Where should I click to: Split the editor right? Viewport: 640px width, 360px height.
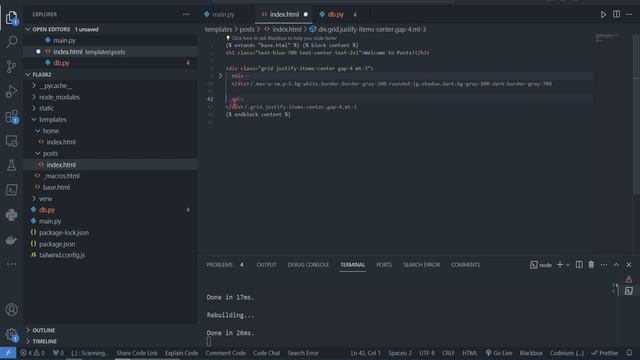616,14
